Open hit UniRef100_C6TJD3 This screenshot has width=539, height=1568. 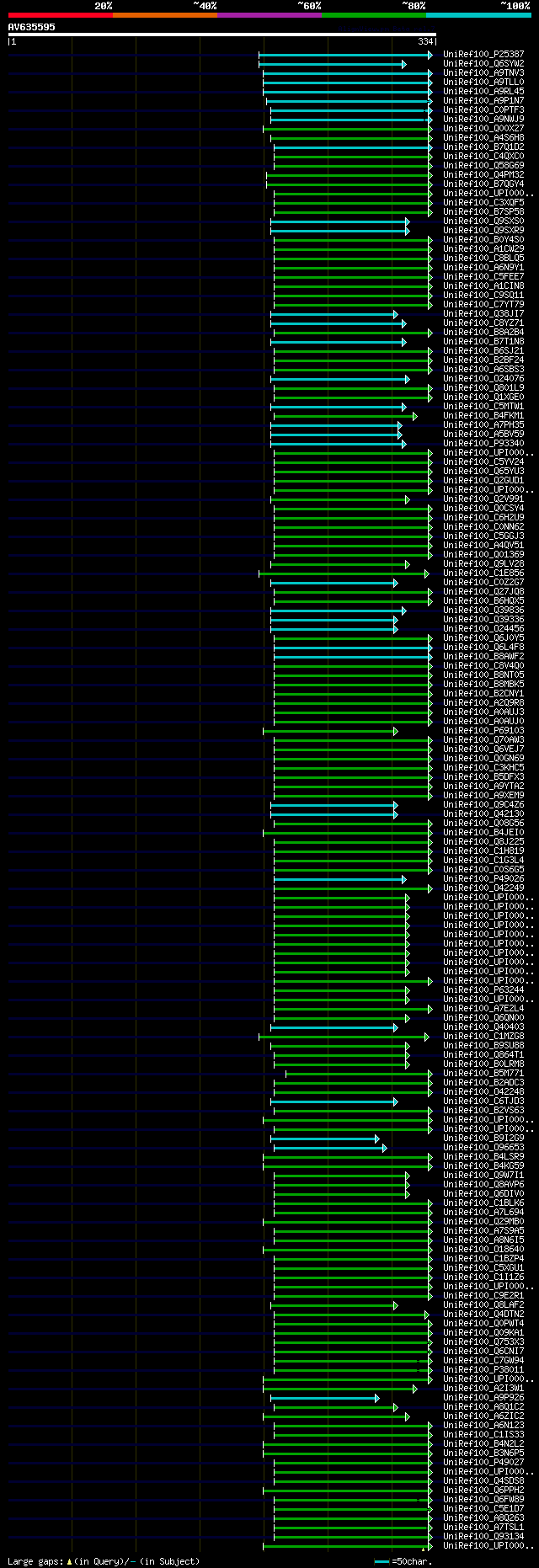[x=483, y=1101]
